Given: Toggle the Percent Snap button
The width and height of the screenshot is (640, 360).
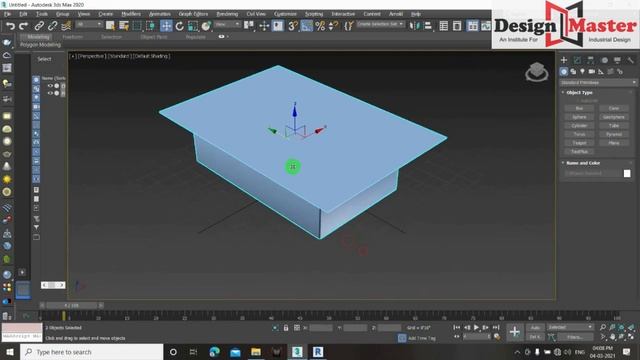Looking at the screenshot, I should coord(320,26).
